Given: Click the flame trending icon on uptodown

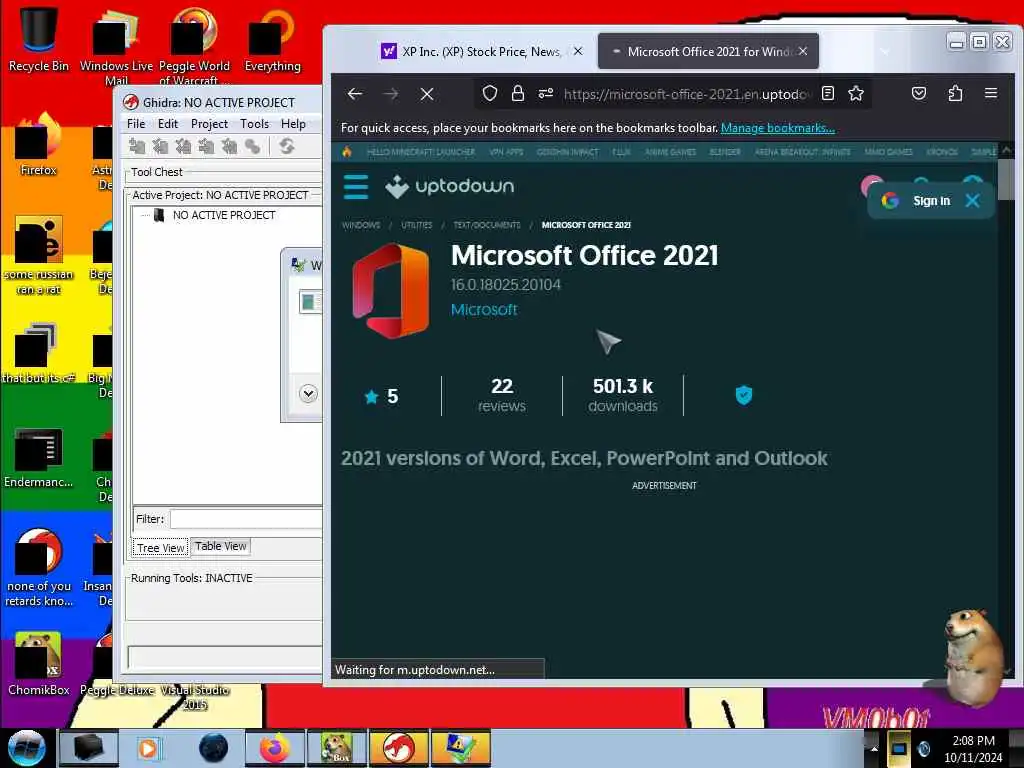Looking at the screenshot, I should pos(347,152).
